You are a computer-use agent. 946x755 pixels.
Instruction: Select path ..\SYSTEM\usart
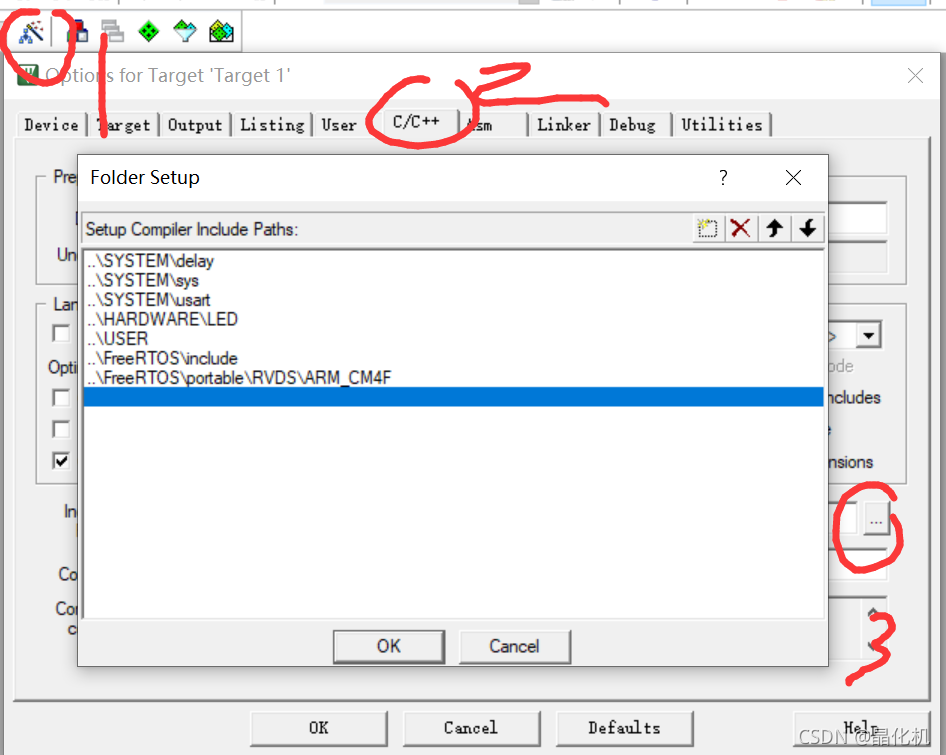[x=453, y=299]
